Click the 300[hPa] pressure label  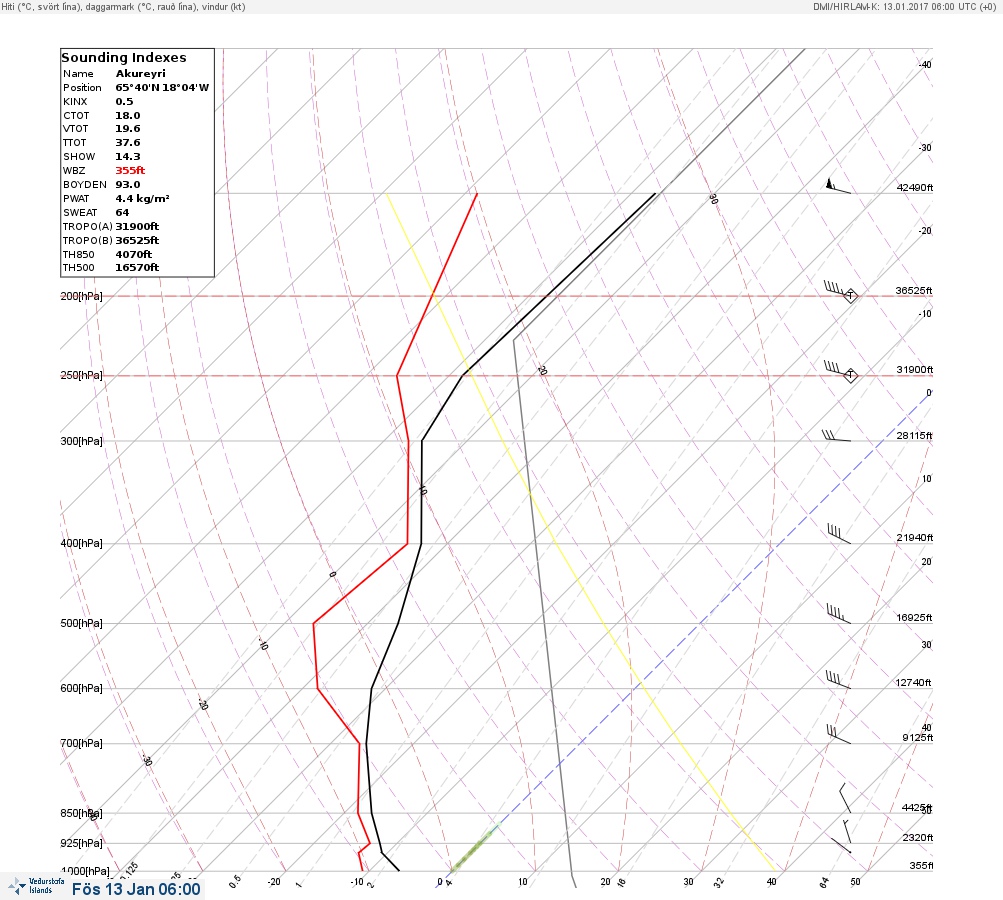point(81,441)
